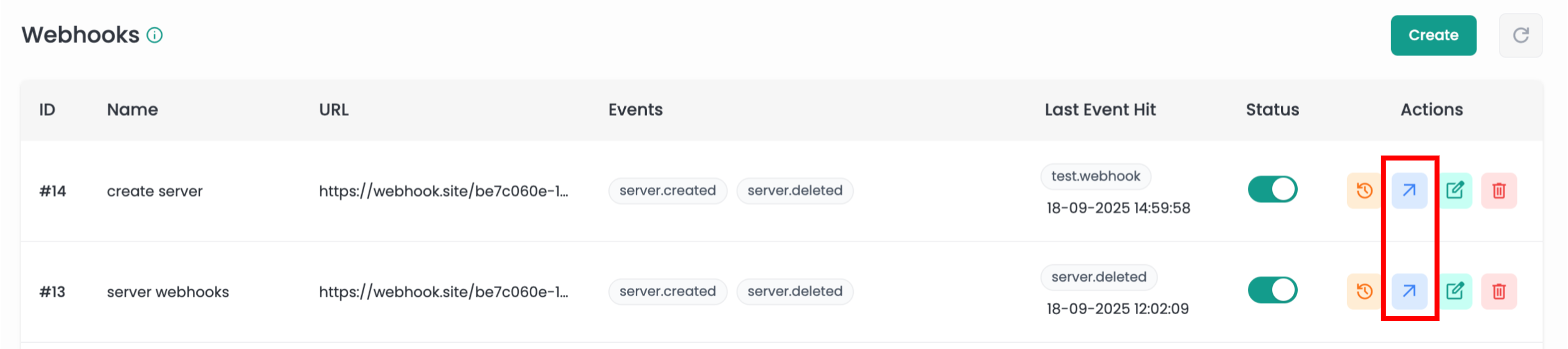Send test event for webhook #14

[1409, 190]
